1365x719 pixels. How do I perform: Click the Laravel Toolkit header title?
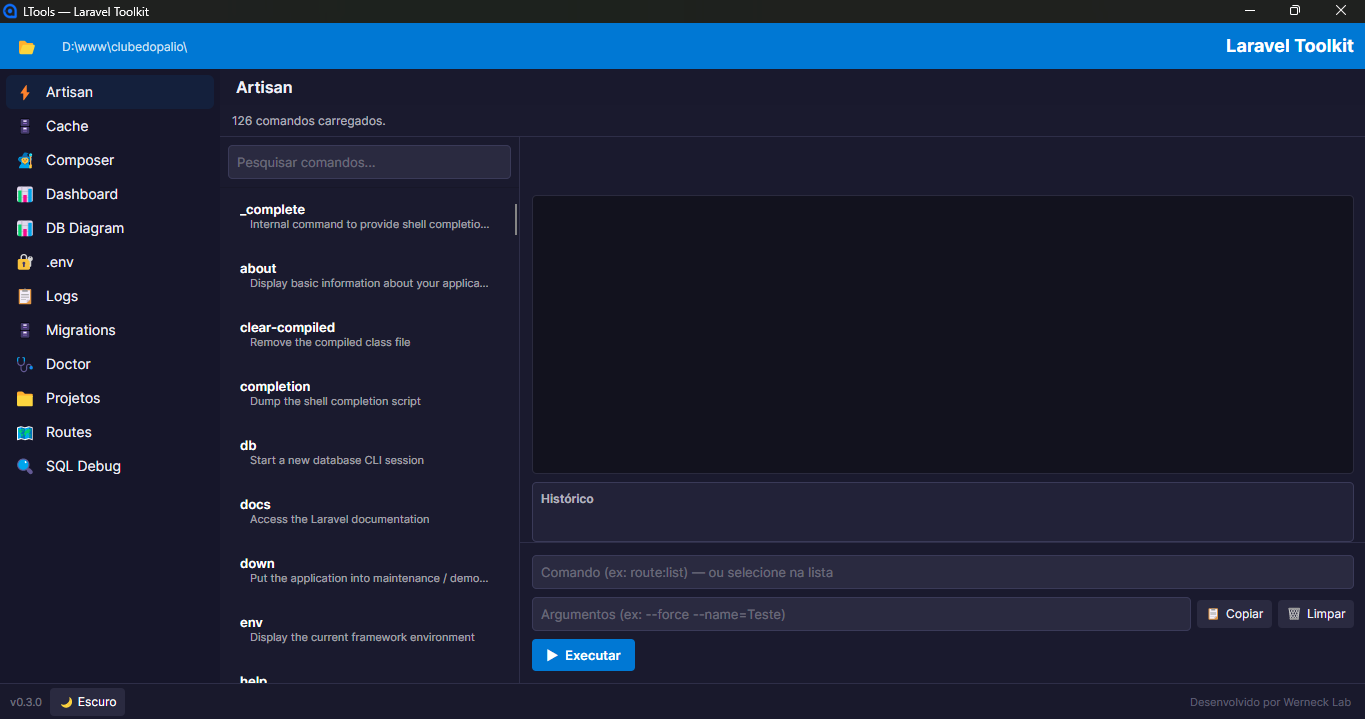pyautogui.click(x=1290, y=46)
